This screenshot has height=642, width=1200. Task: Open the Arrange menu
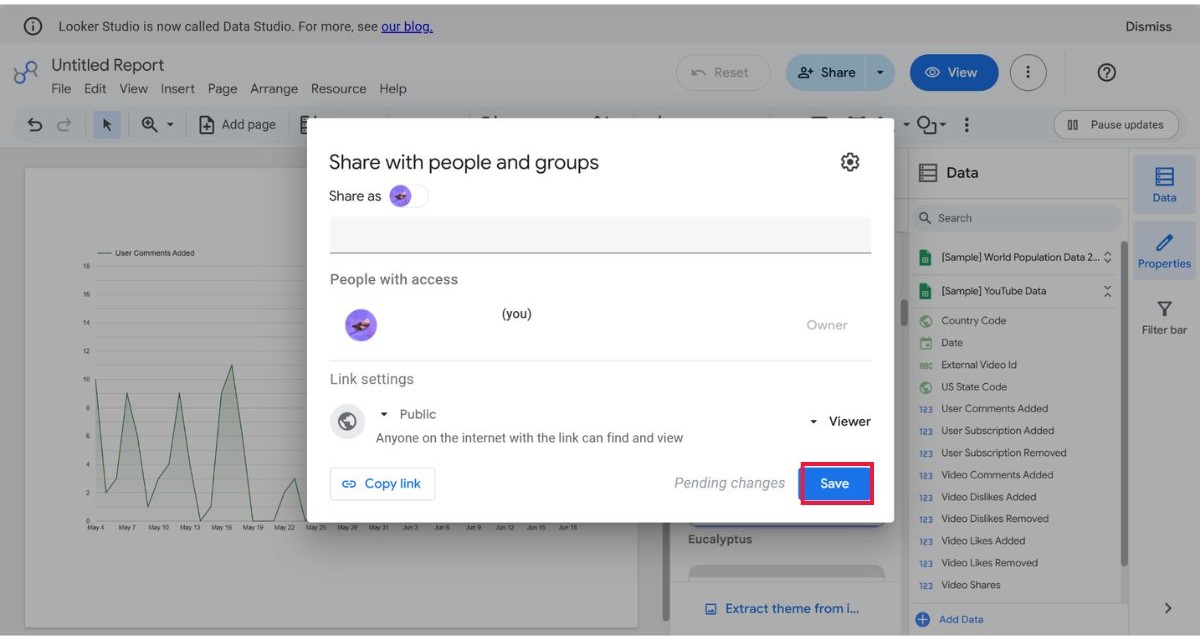[x=274, y=88]
